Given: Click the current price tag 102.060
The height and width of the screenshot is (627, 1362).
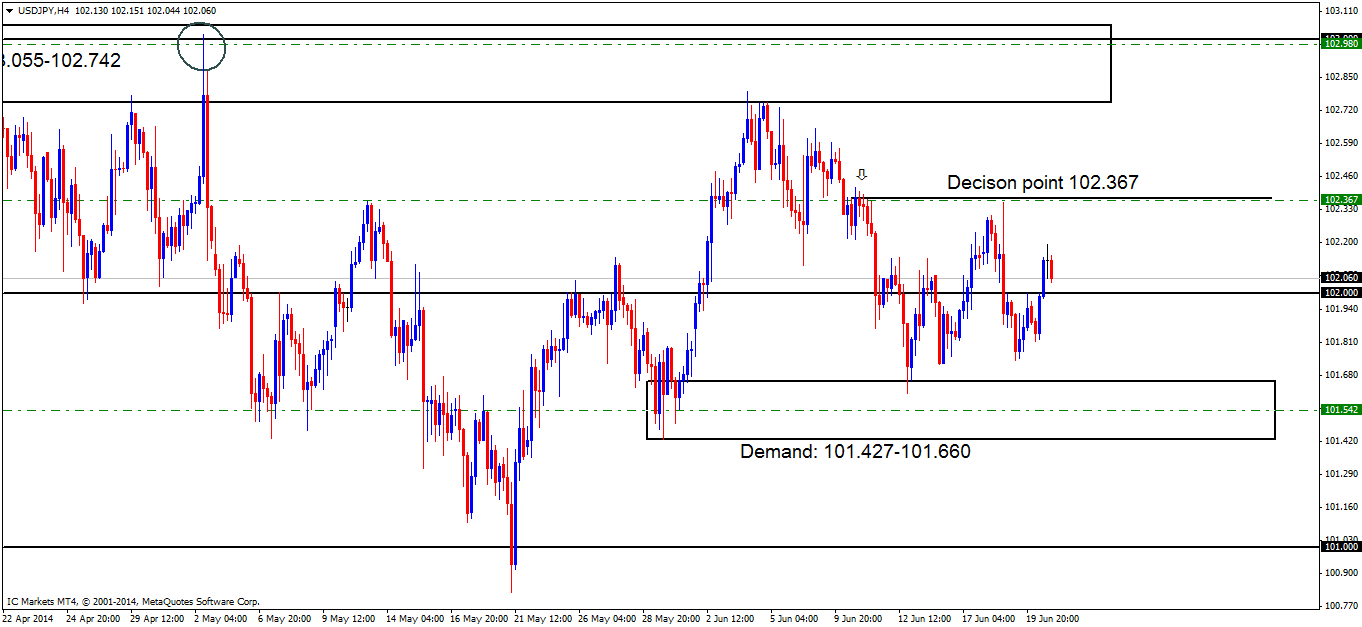Looking at the screenshot, I should [1341, 277].
